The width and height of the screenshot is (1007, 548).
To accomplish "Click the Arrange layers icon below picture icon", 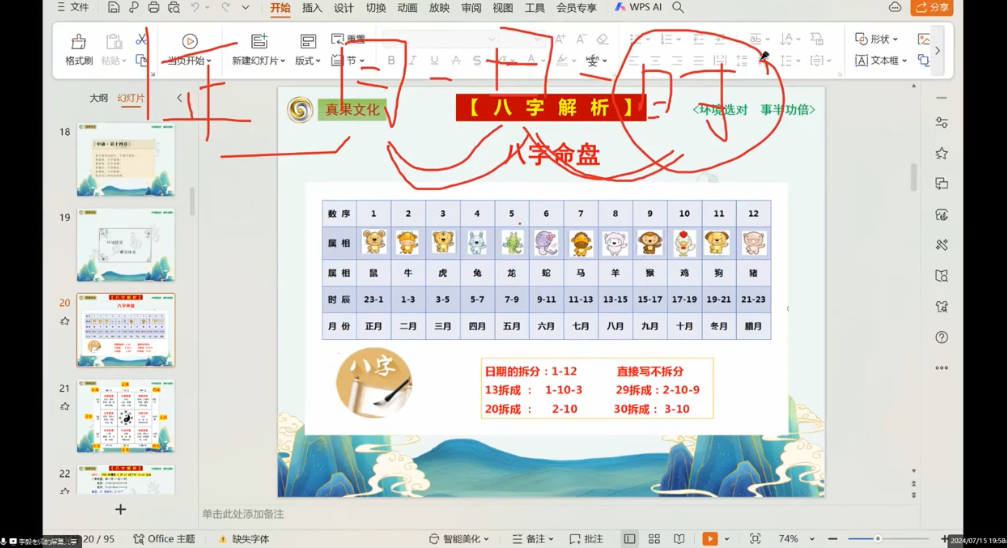I will [924, 60].
